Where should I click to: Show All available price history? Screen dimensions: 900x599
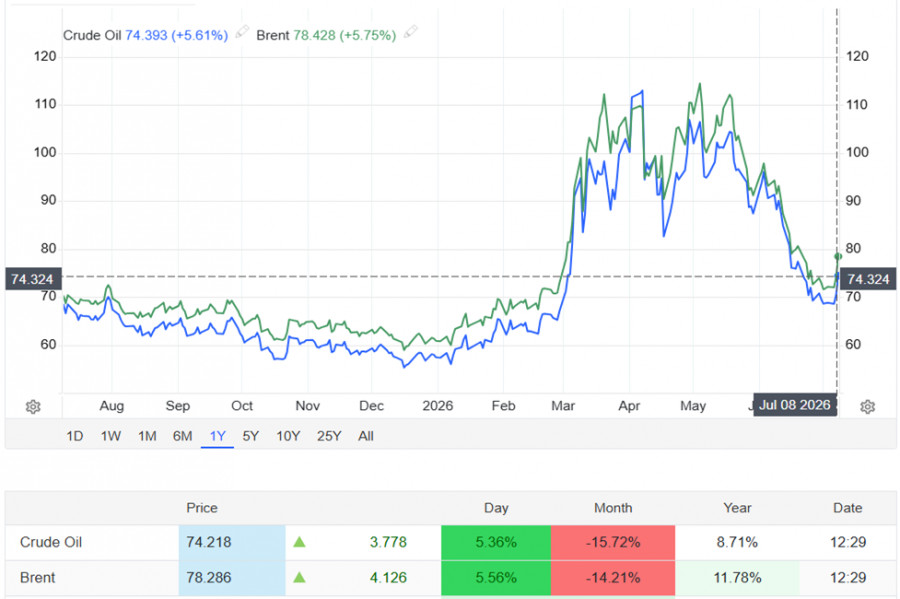(366, 436)
